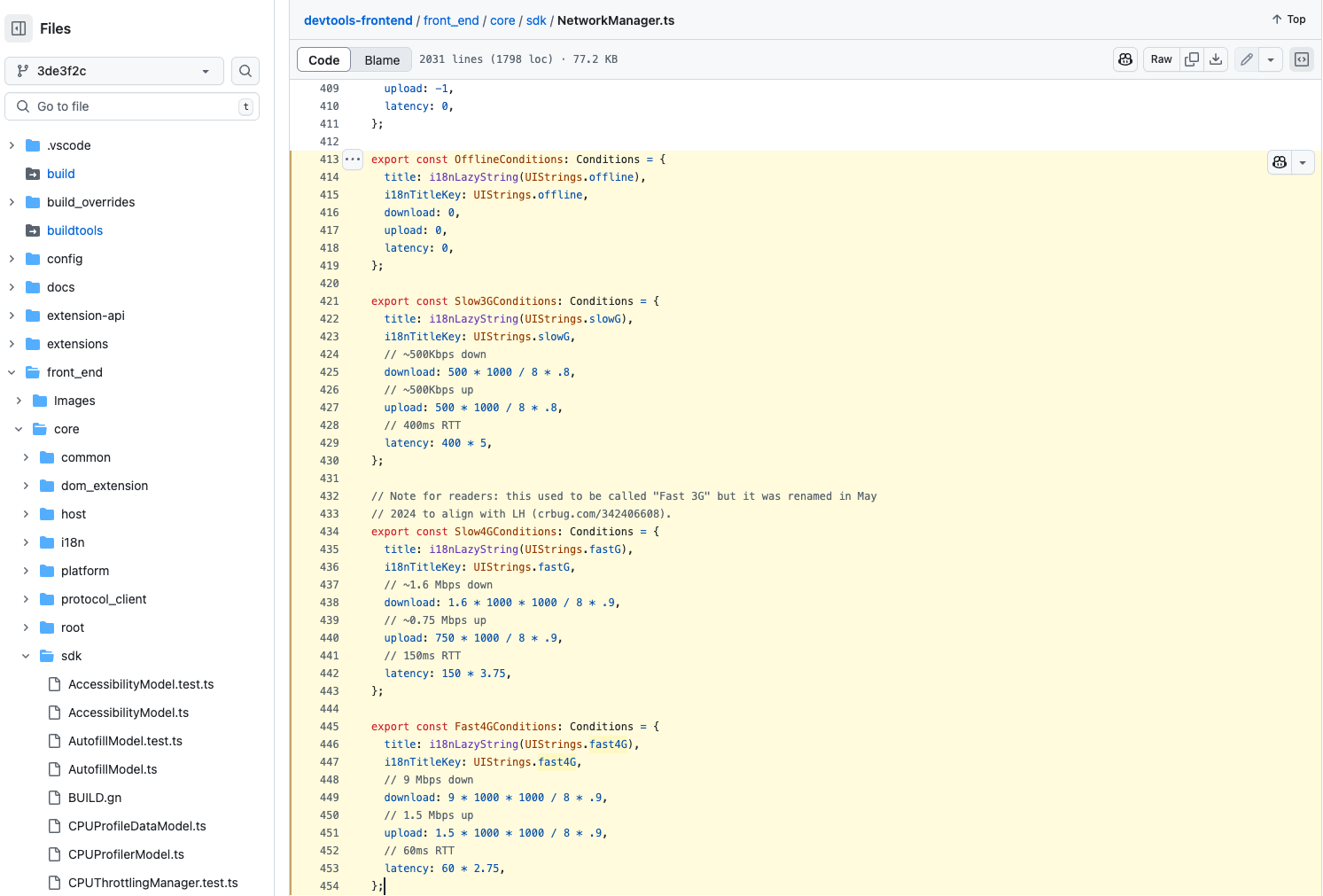This screenshot has width=1323, height=896.
Task: Click the NetworkManager.ts file name in breadcrumb
Action: (x=616, y=20)
